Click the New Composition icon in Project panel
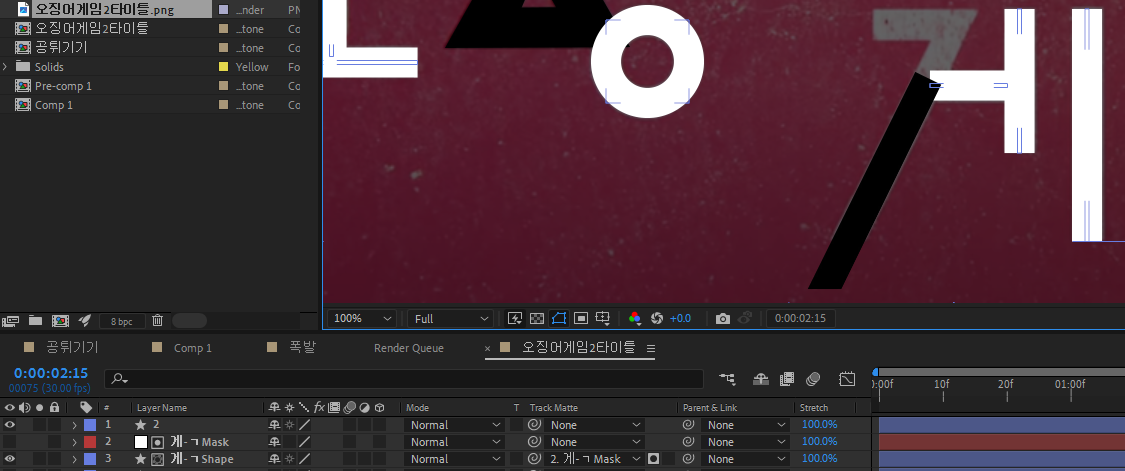The image size is (1125, 471). 60,320
